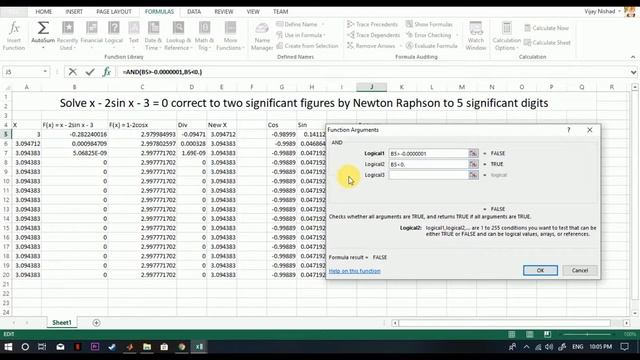Click the AutoSum sigma icon
Screen dimensions: 640x360
tap(43, 28)
